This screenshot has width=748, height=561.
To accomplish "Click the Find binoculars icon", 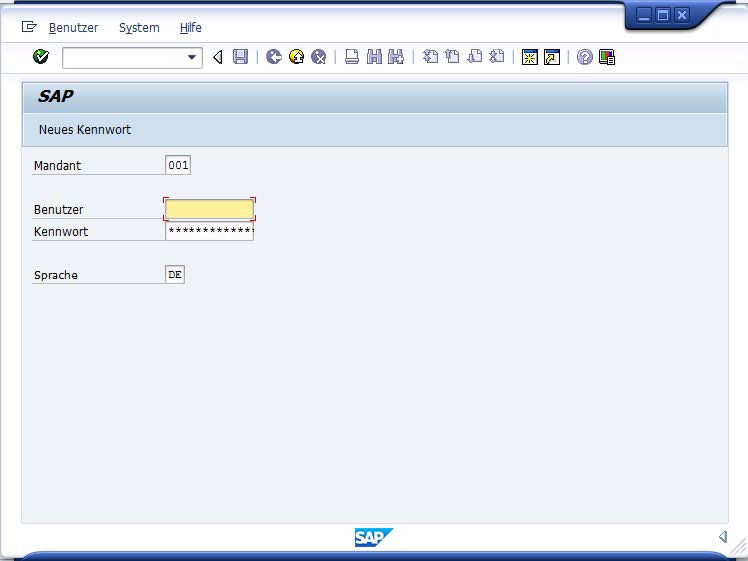I will tap(374, 57).
